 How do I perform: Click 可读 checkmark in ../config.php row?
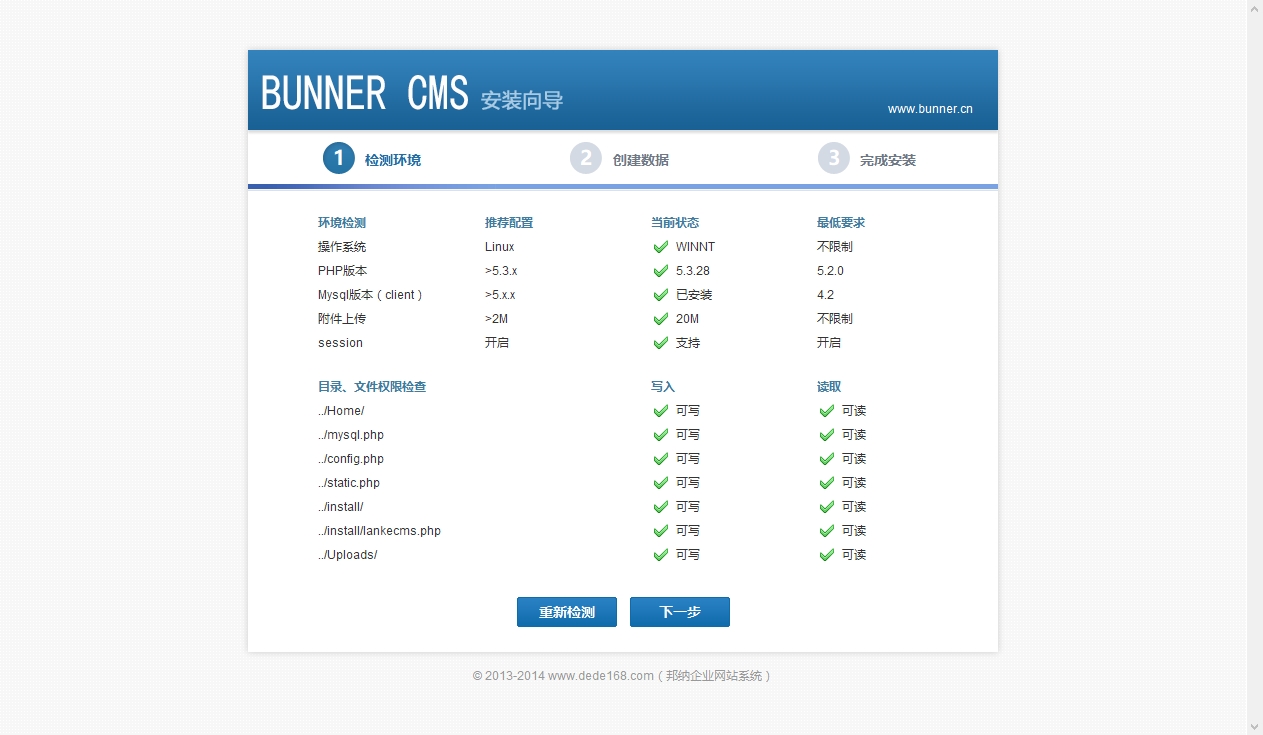pyautogui.click(x=826, y=459)
